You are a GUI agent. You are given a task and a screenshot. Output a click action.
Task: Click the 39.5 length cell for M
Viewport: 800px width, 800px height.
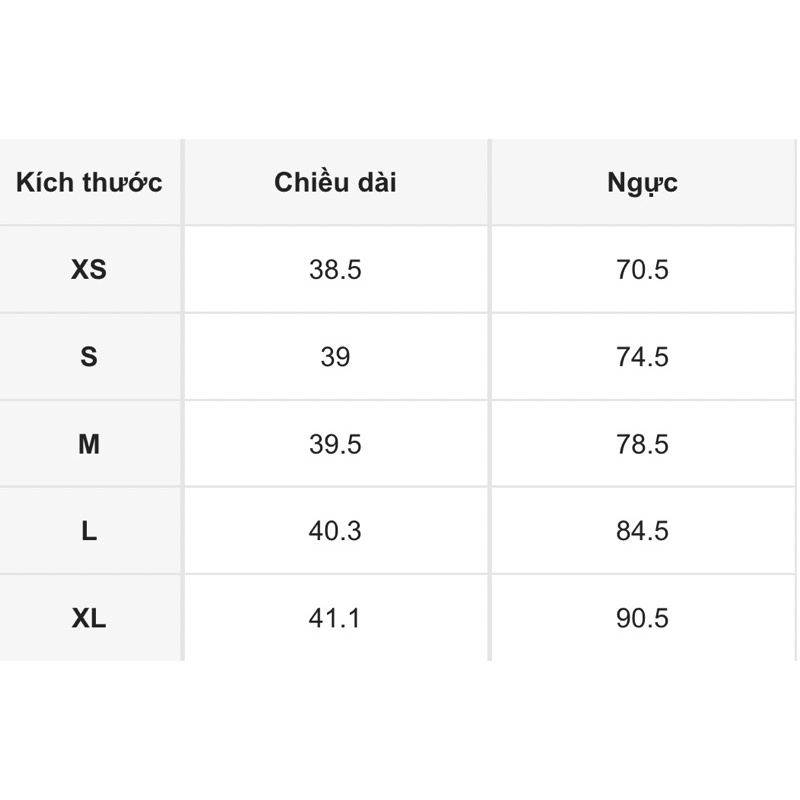(x=335, y=444)
